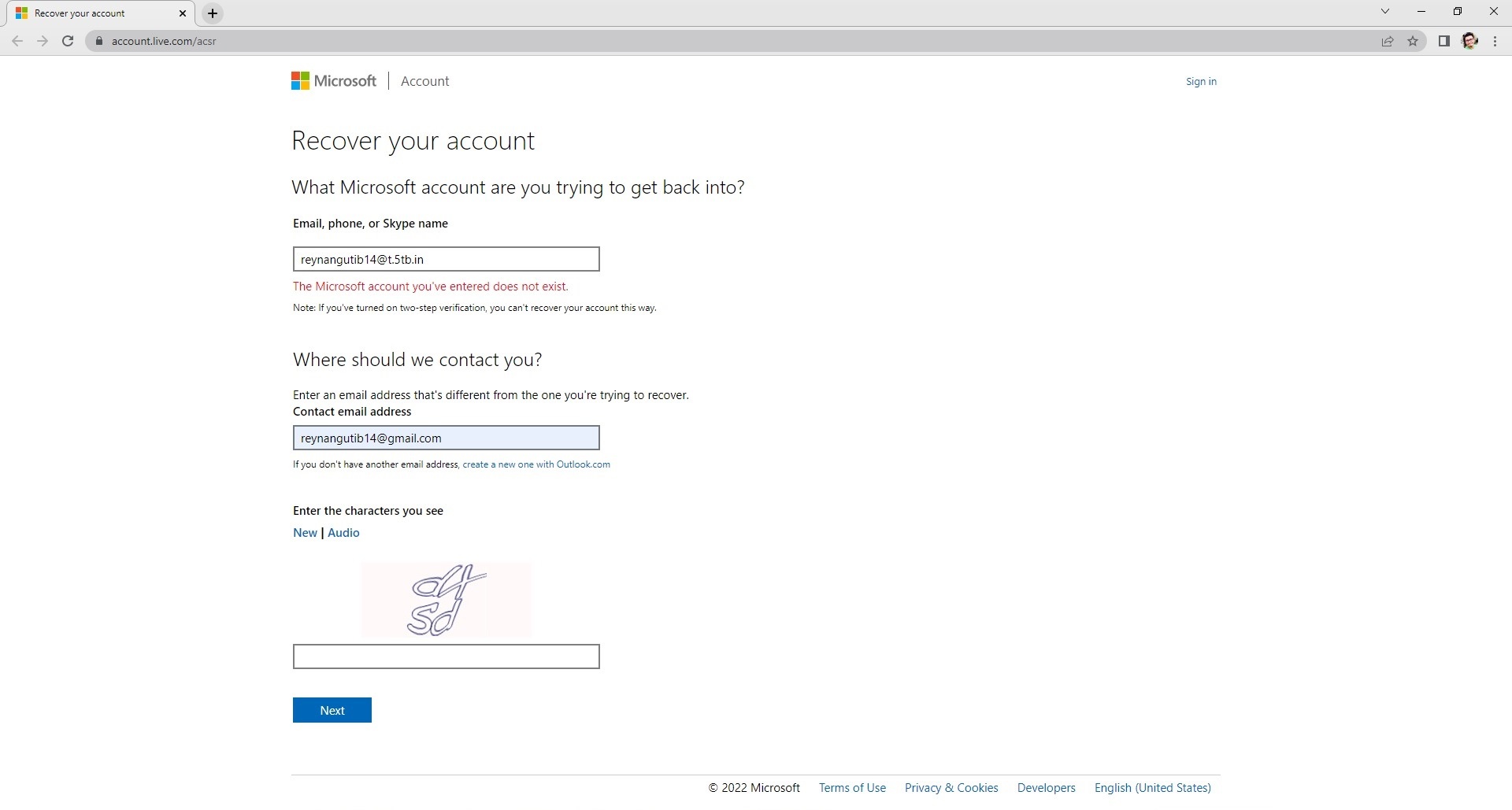The width and height of the screenshot is (1512, 810).
Task: Open the Privacy & Cookies link
Action: point(951,788)
